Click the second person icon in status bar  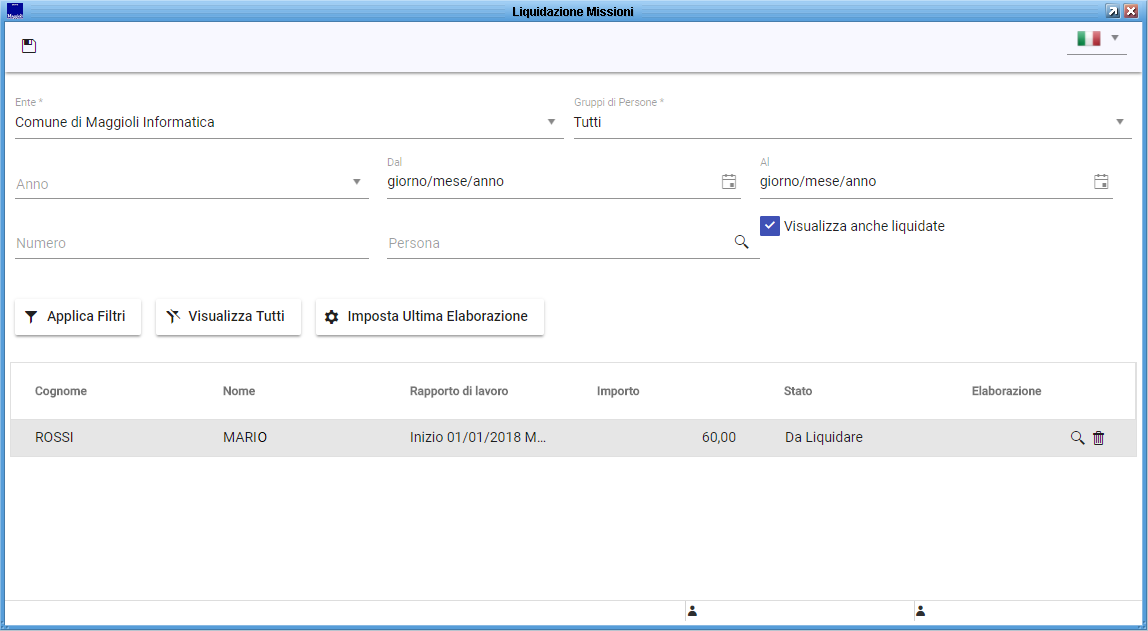coord(920,611)
